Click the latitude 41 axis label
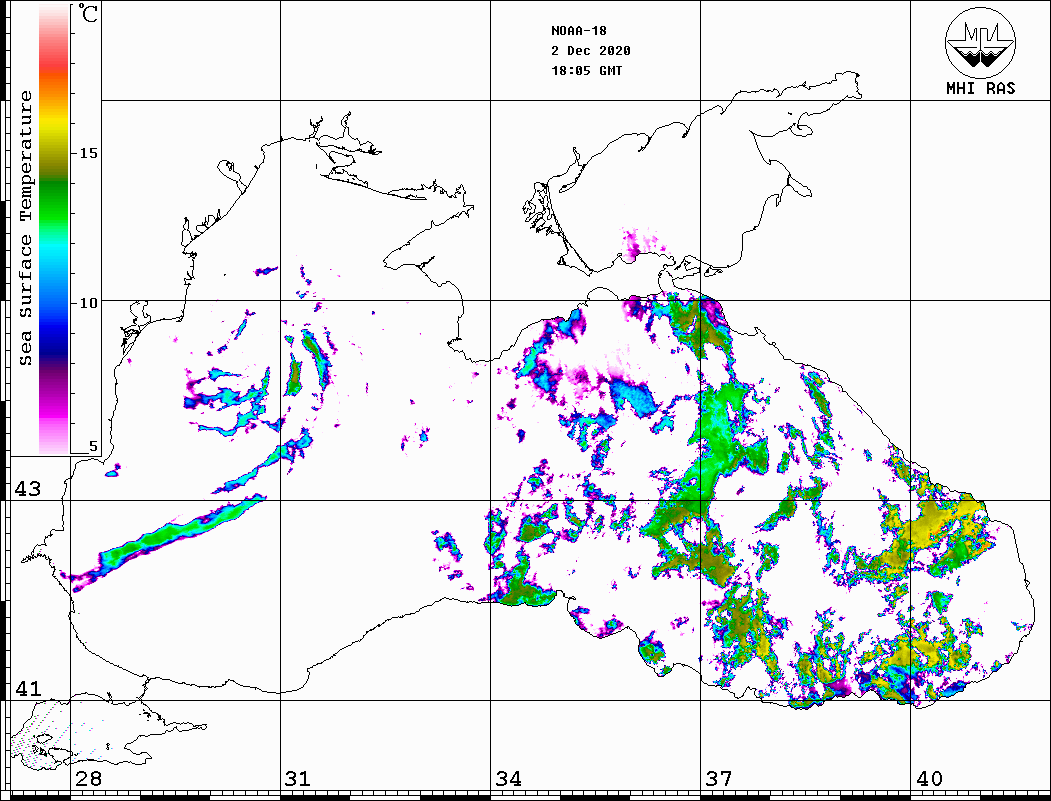Image resolution: width=1051 pixels, height=801 pixels. pyautogui.click(x=27, y=689)
